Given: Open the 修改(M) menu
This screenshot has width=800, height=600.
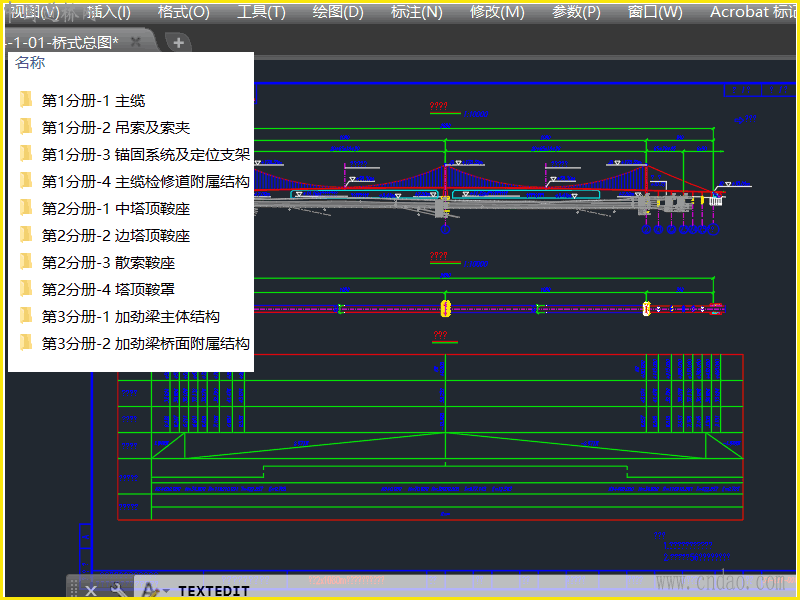Looking at the screenshot, I should click(x=497, y=12).
